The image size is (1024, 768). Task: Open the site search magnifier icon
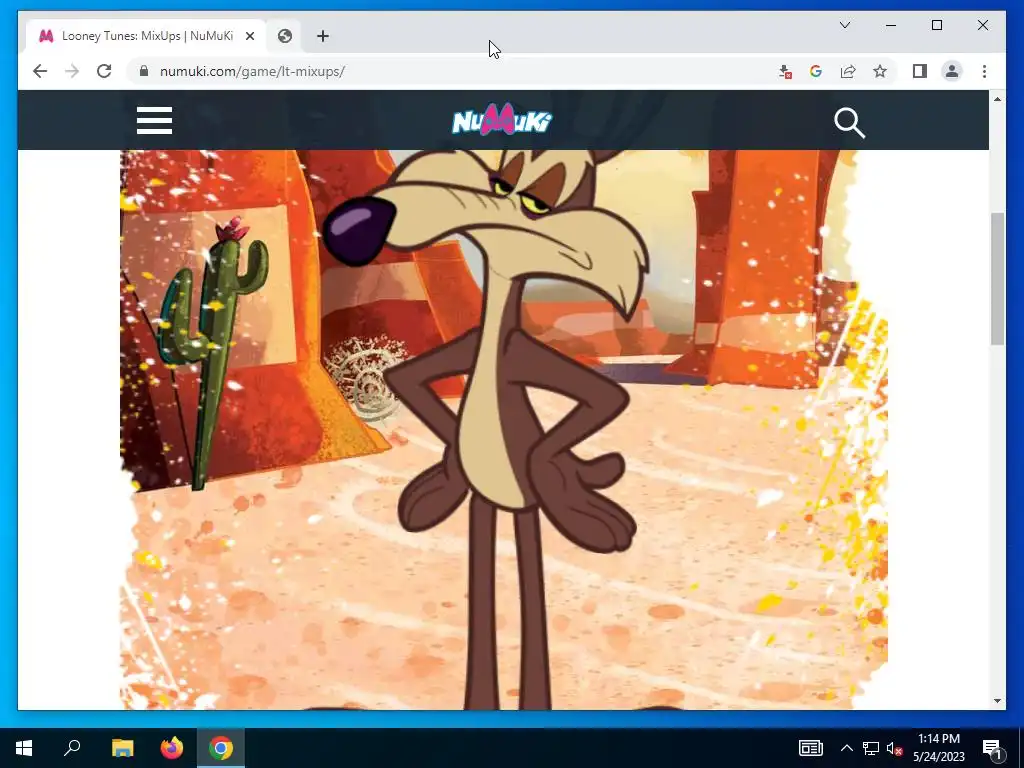(849, 123)
